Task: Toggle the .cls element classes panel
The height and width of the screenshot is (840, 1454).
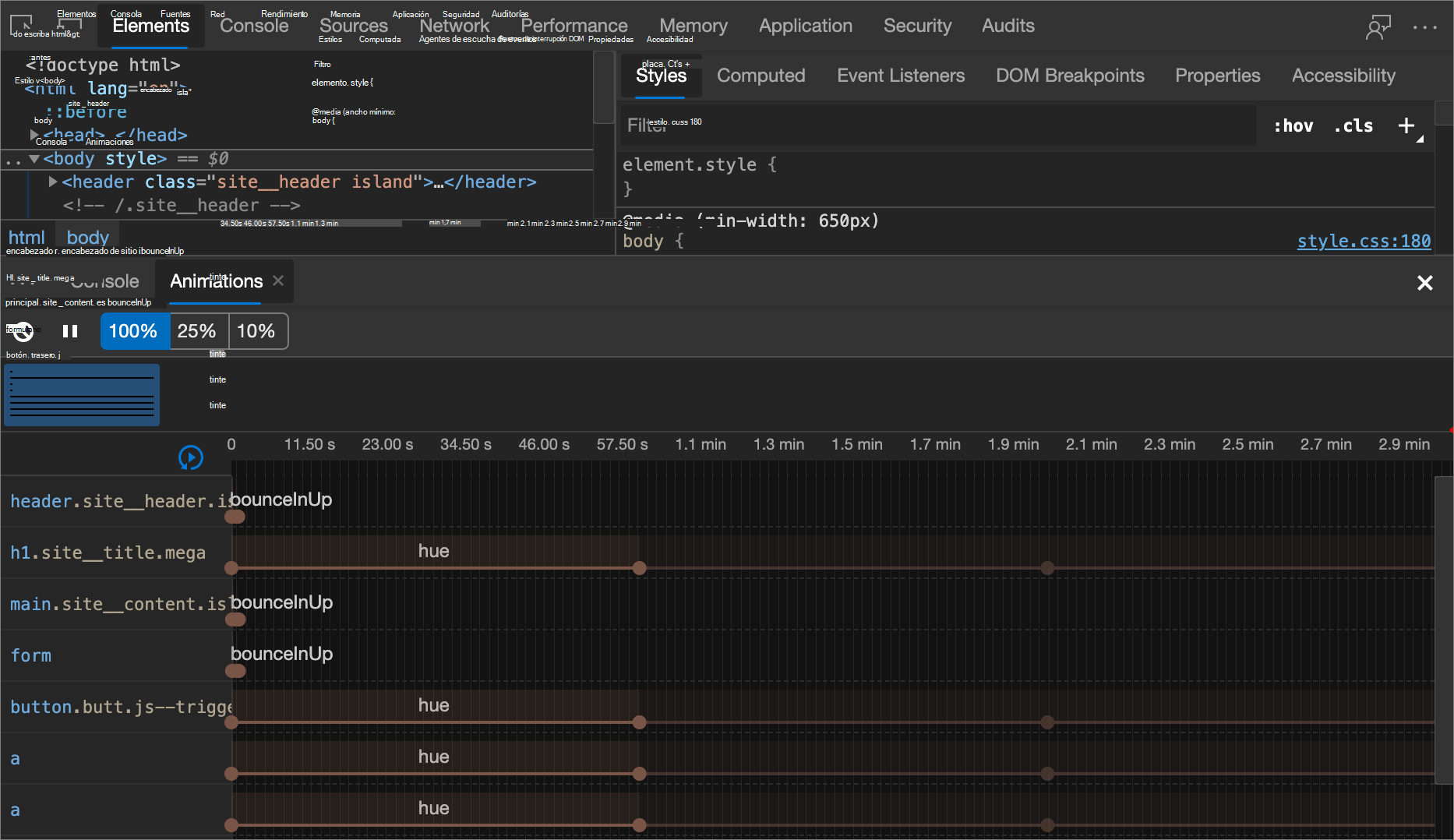Action: pyautogui.click(x=1353, y=125)
